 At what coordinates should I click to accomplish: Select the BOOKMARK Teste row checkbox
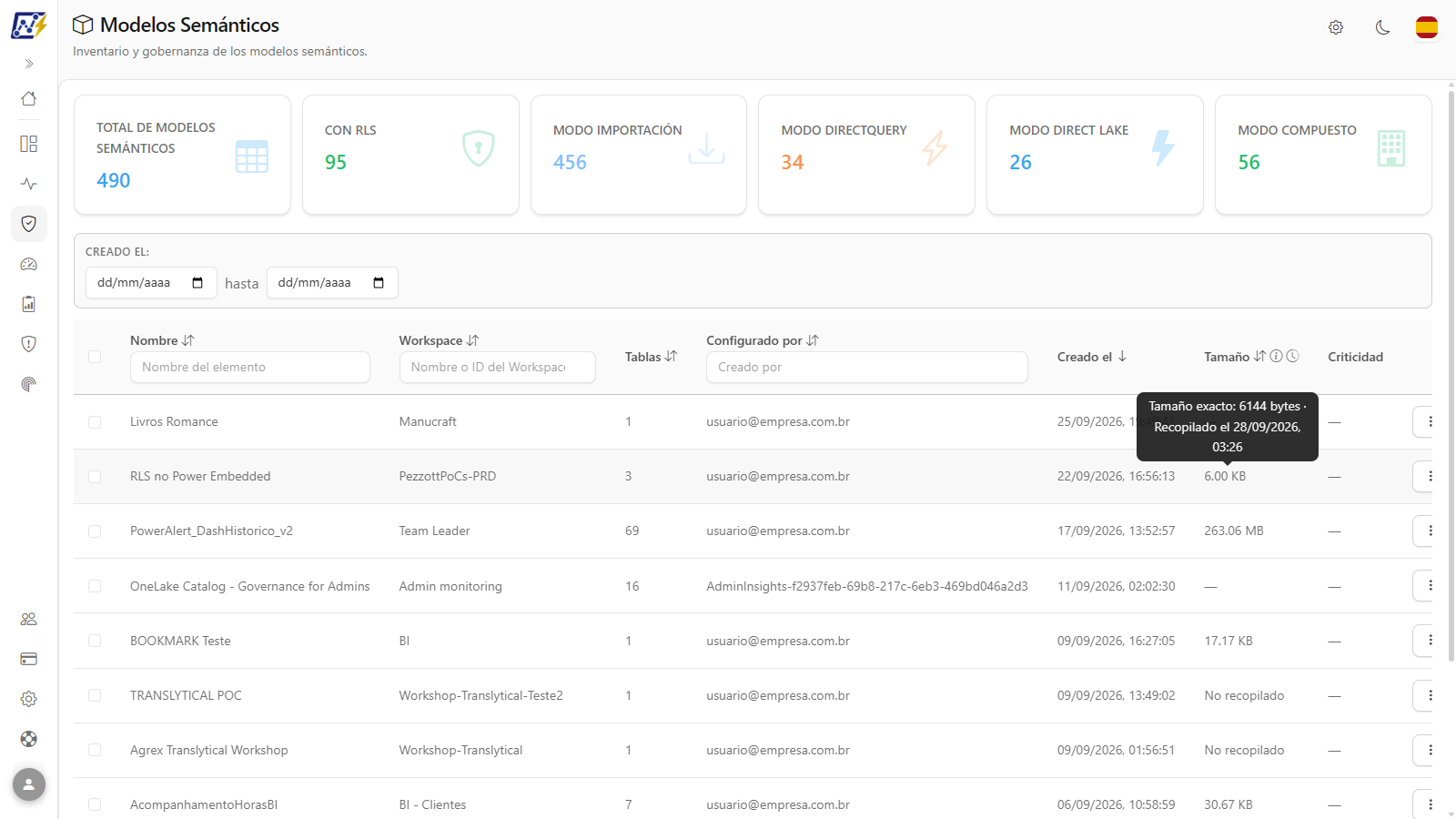tap(95, 641)
